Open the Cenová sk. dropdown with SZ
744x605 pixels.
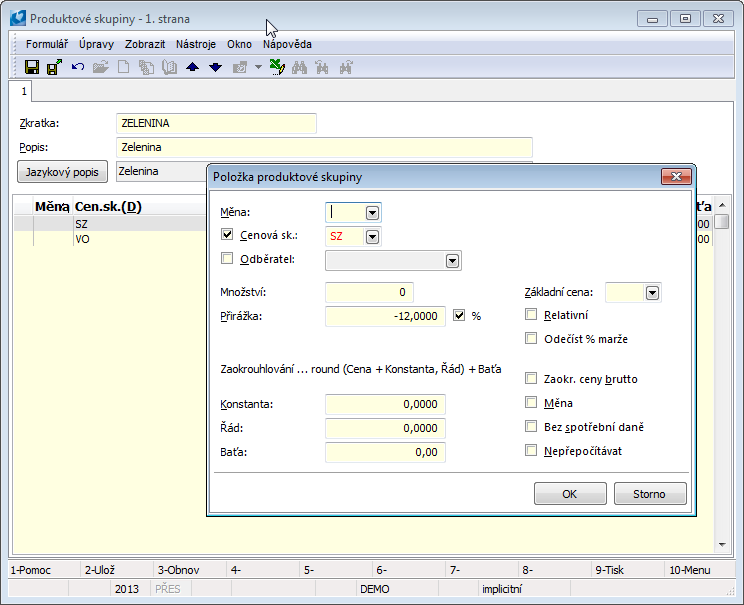(x=372, y=237)
